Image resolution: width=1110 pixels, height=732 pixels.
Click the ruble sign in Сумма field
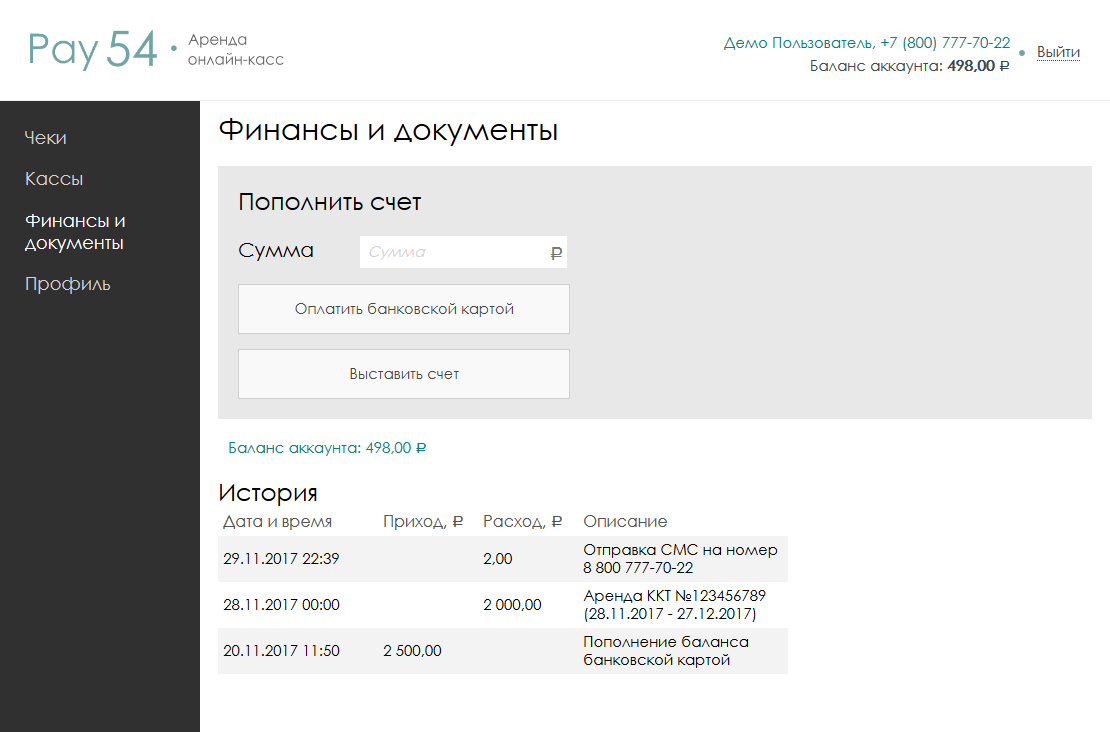(x=556, y=253)
